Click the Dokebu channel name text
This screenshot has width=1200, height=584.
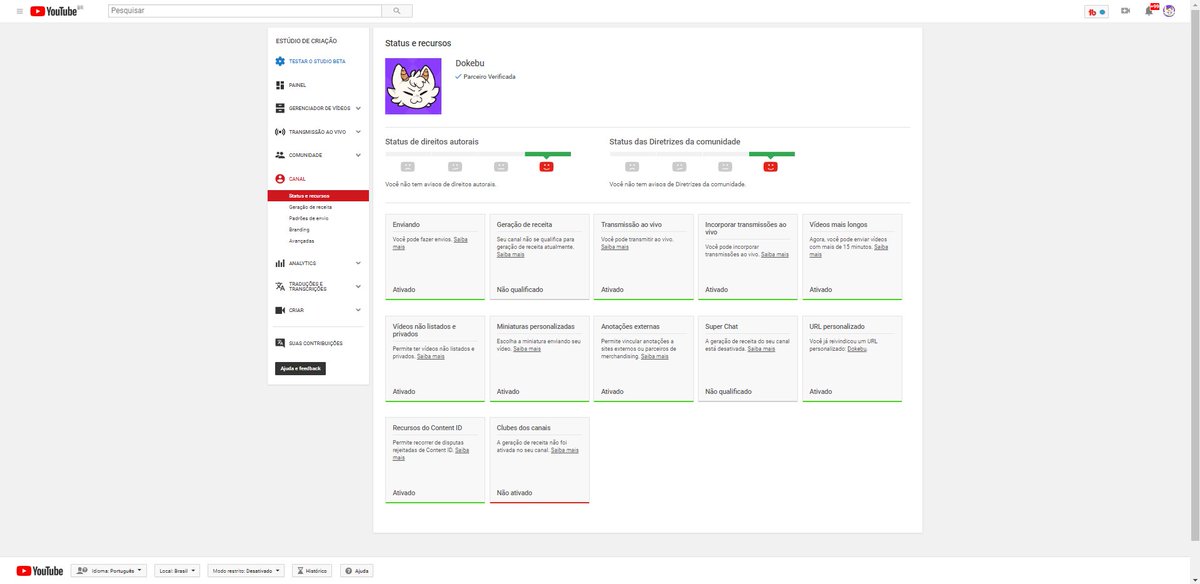coord(469,64)
